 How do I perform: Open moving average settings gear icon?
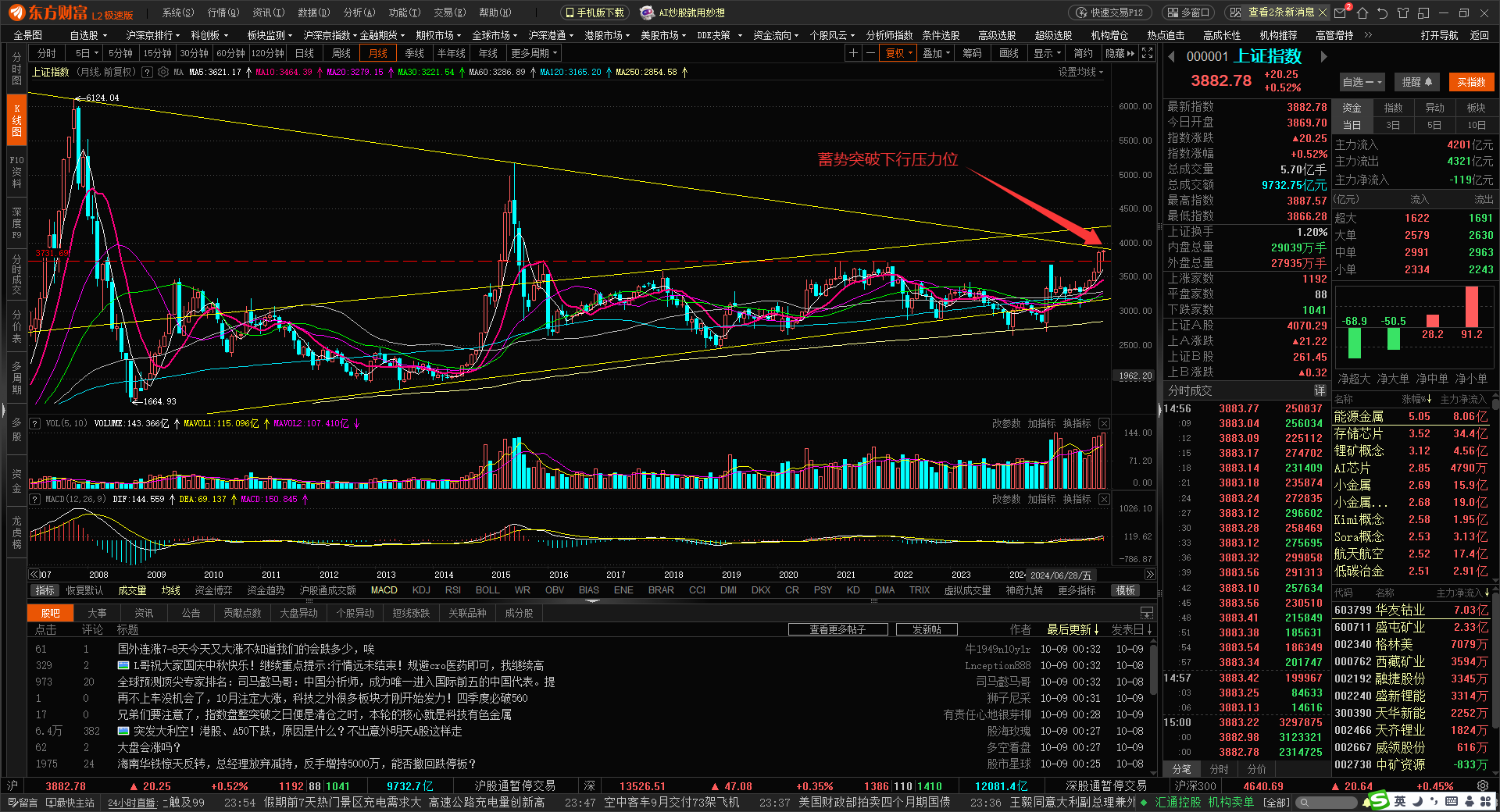[163, 72]
